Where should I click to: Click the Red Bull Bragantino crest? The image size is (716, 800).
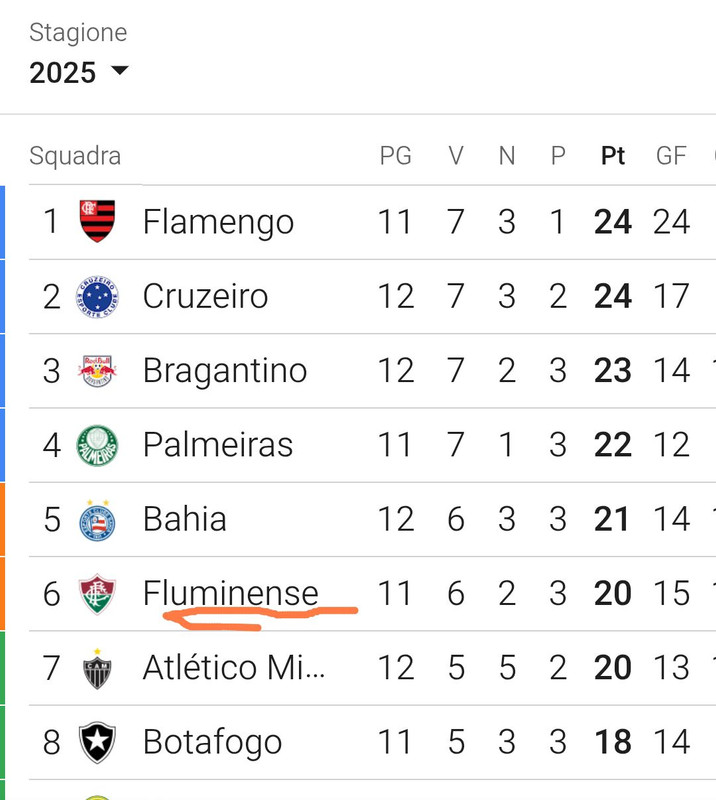point(97,370)
